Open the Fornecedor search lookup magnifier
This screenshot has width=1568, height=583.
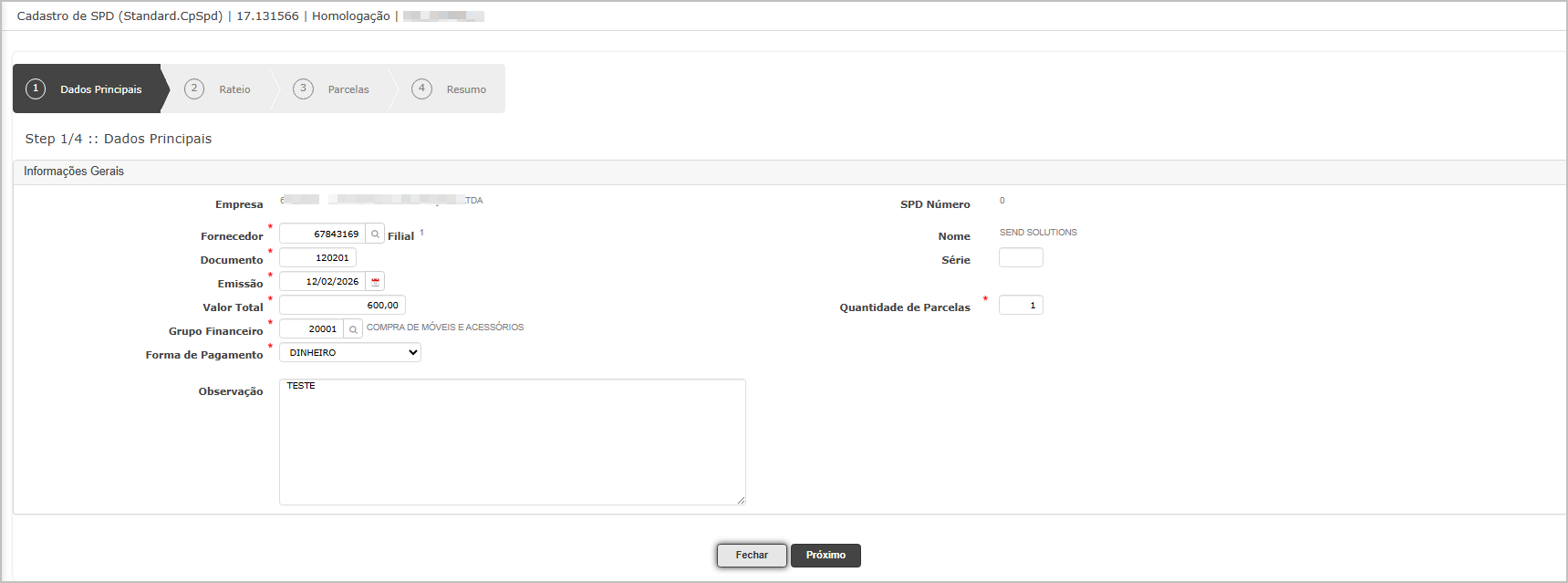375,234
